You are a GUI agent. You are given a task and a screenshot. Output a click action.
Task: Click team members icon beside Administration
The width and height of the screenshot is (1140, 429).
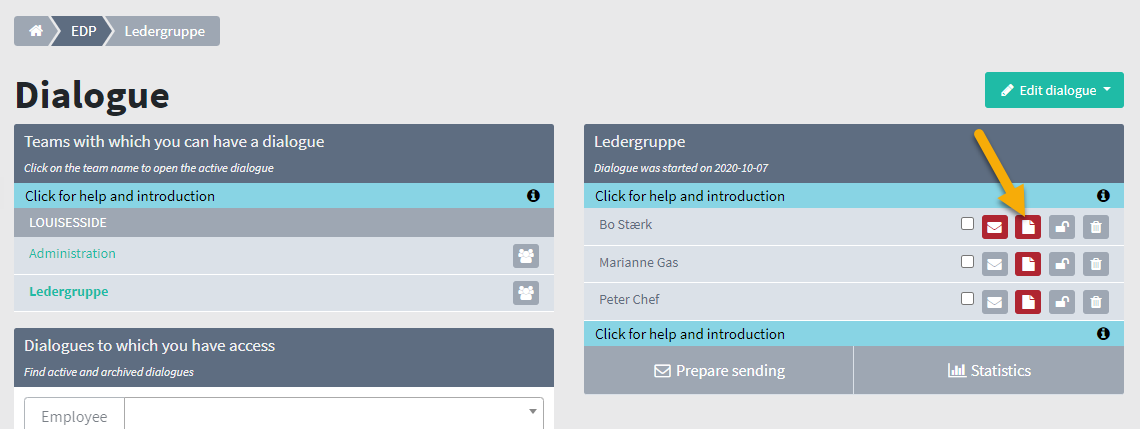point(526,256)
